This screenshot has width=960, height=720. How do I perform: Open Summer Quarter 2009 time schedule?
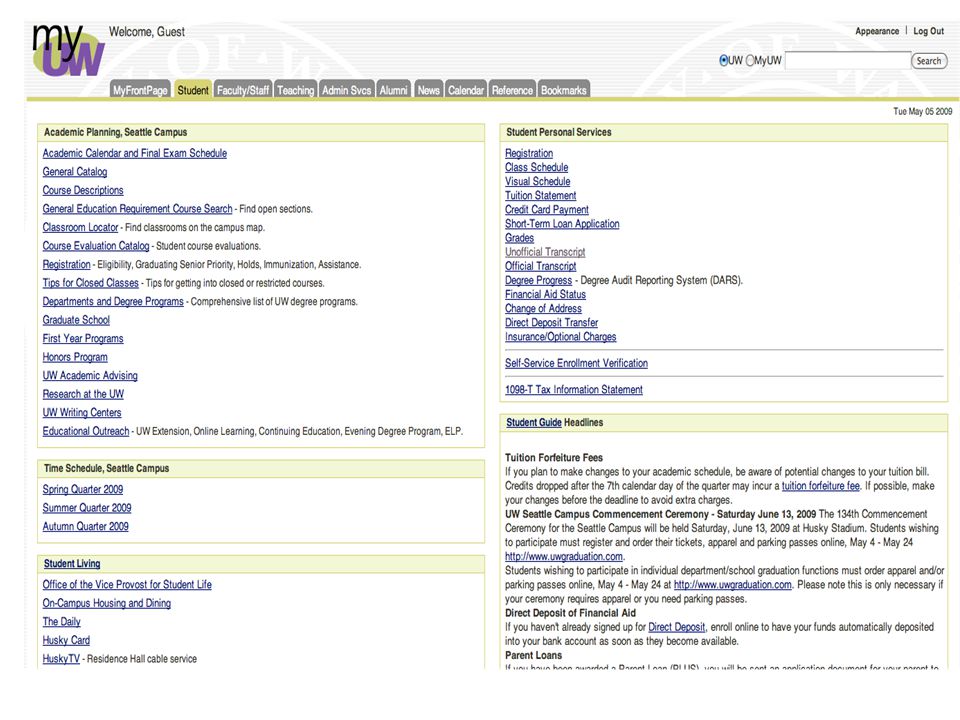[x=87, y=508]
